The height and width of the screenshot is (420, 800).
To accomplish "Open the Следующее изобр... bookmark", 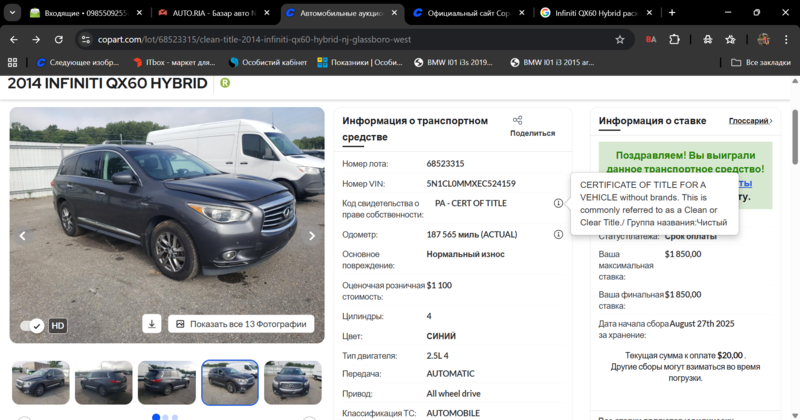I will [78, 62].
